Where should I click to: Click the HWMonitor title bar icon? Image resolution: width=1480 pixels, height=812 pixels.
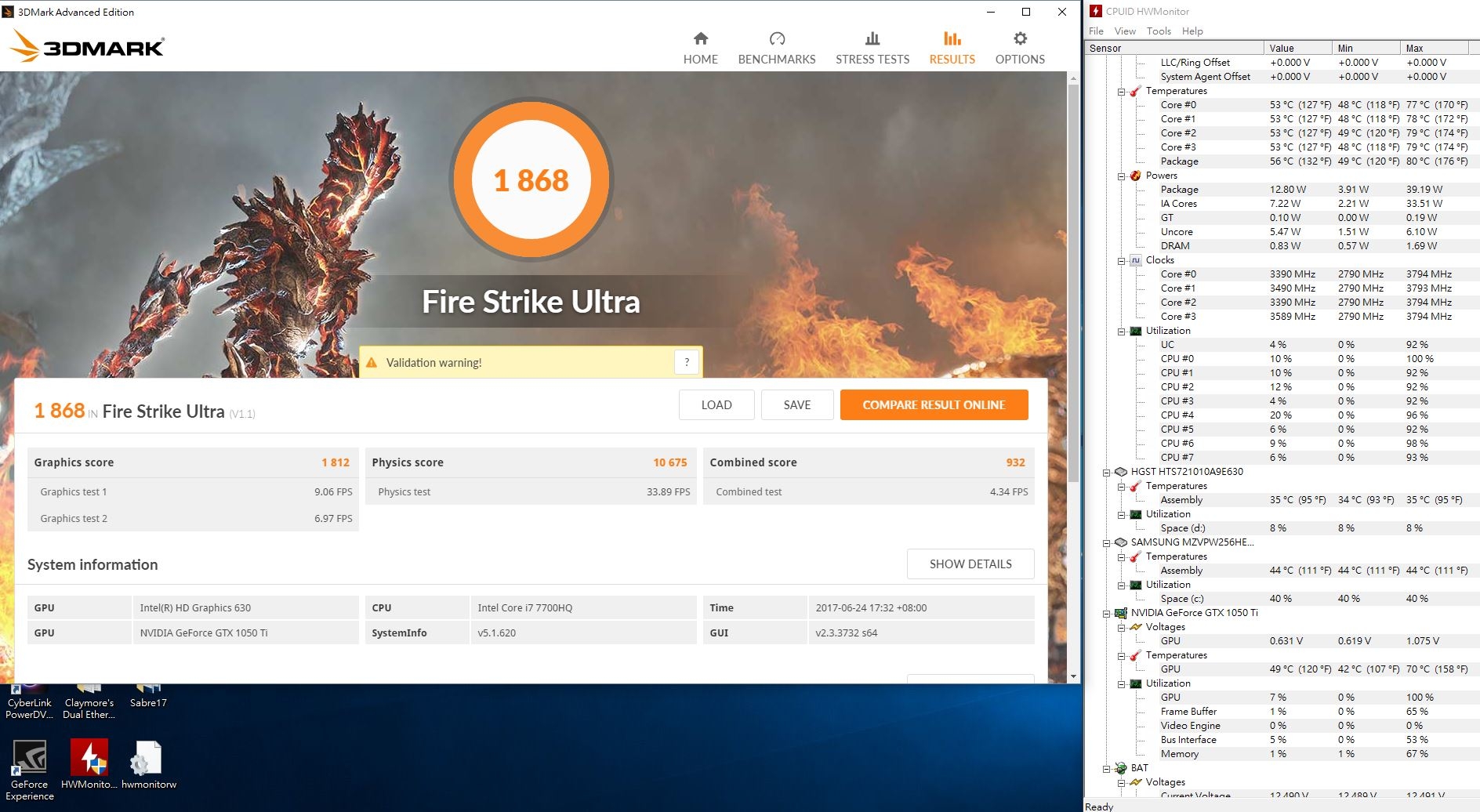tap(1096, 11)
